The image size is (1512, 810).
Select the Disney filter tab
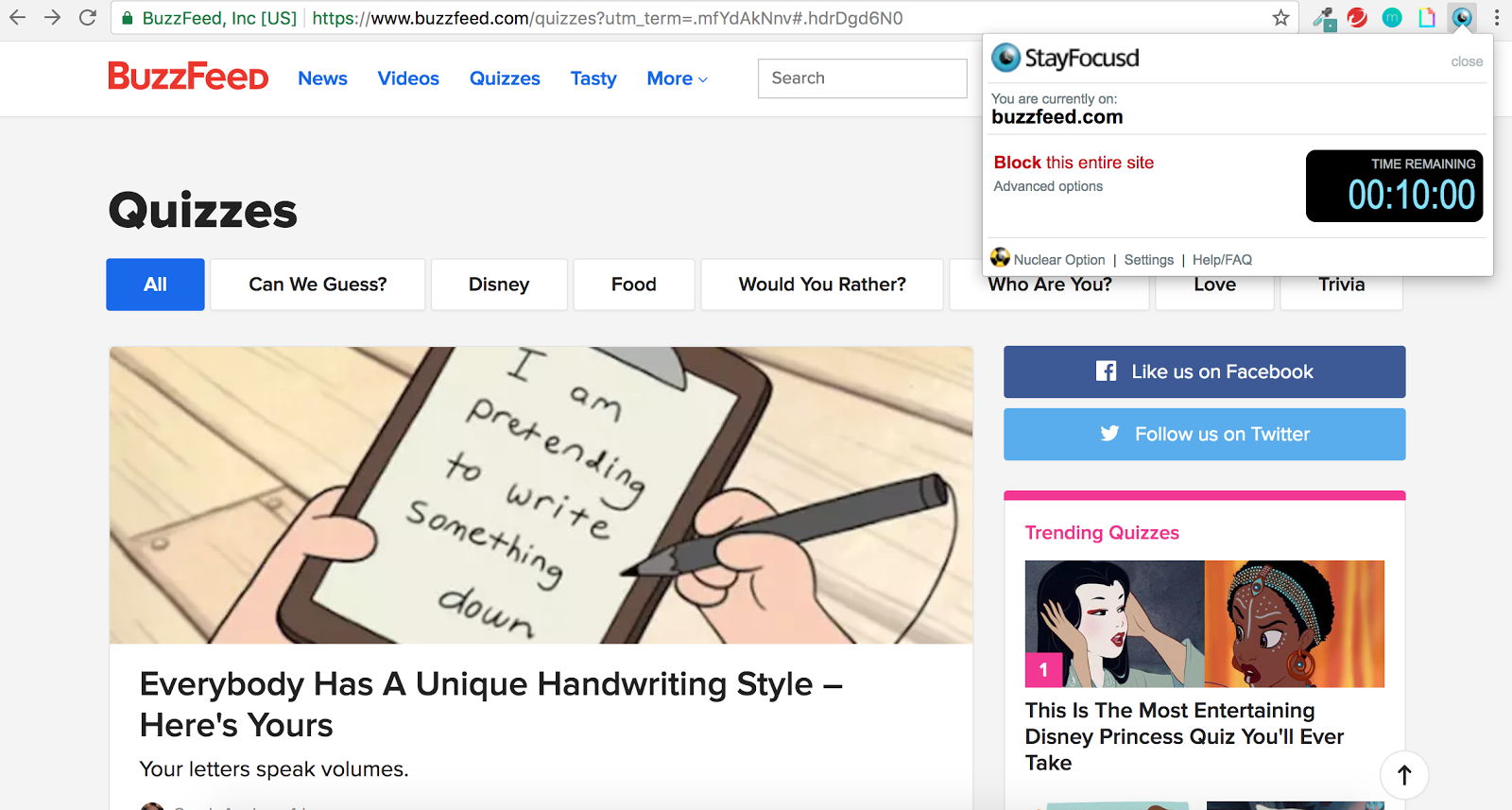(499, 284)
